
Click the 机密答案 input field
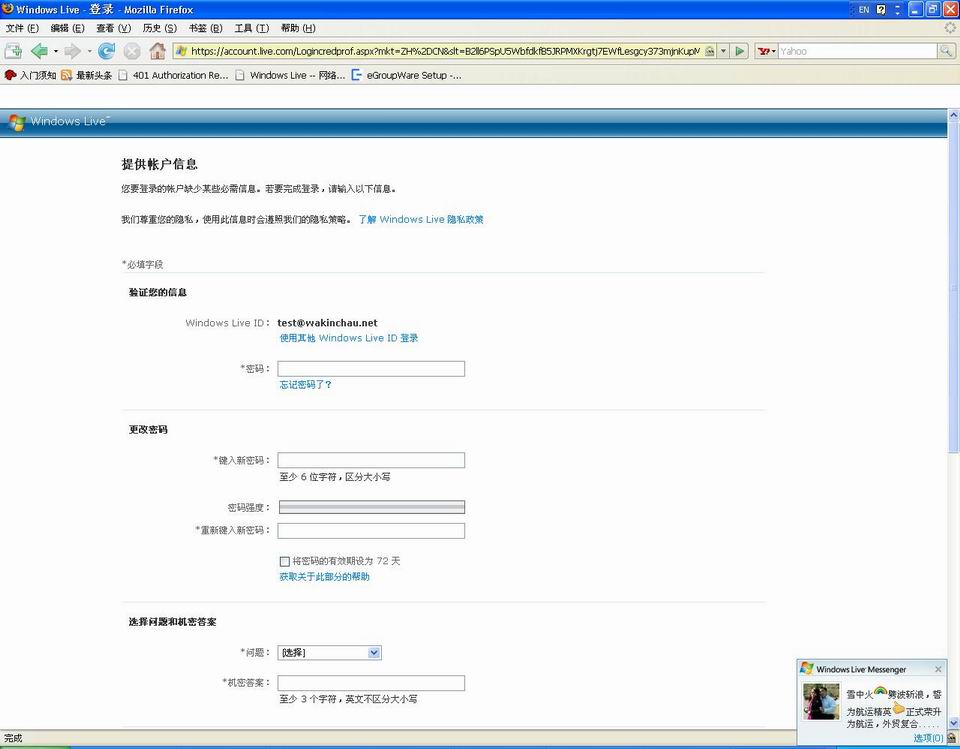pos(371,683)
